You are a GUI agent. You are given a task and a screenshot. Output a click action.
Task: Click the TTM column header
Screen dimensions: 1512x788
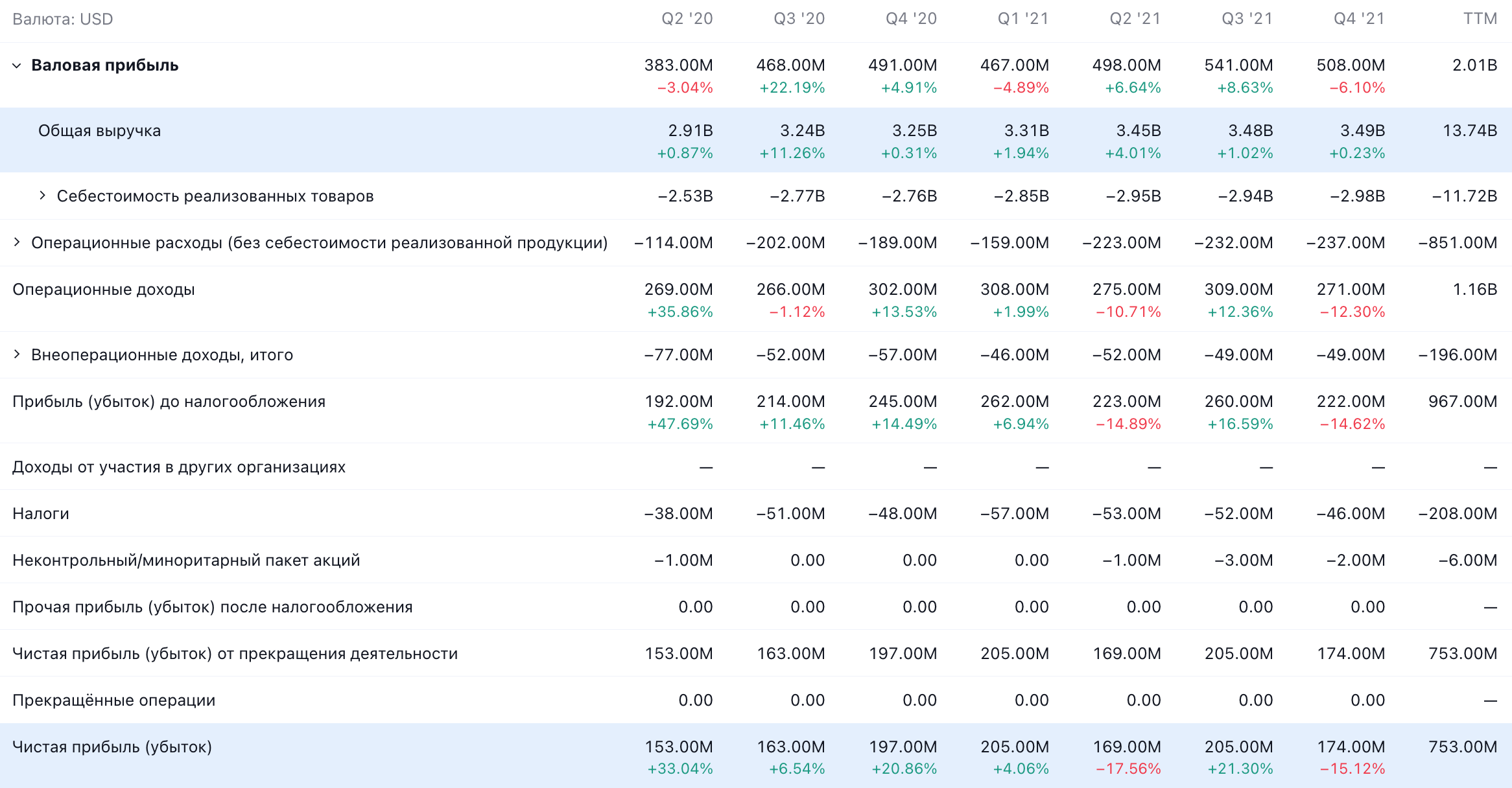pos(1480,19)
